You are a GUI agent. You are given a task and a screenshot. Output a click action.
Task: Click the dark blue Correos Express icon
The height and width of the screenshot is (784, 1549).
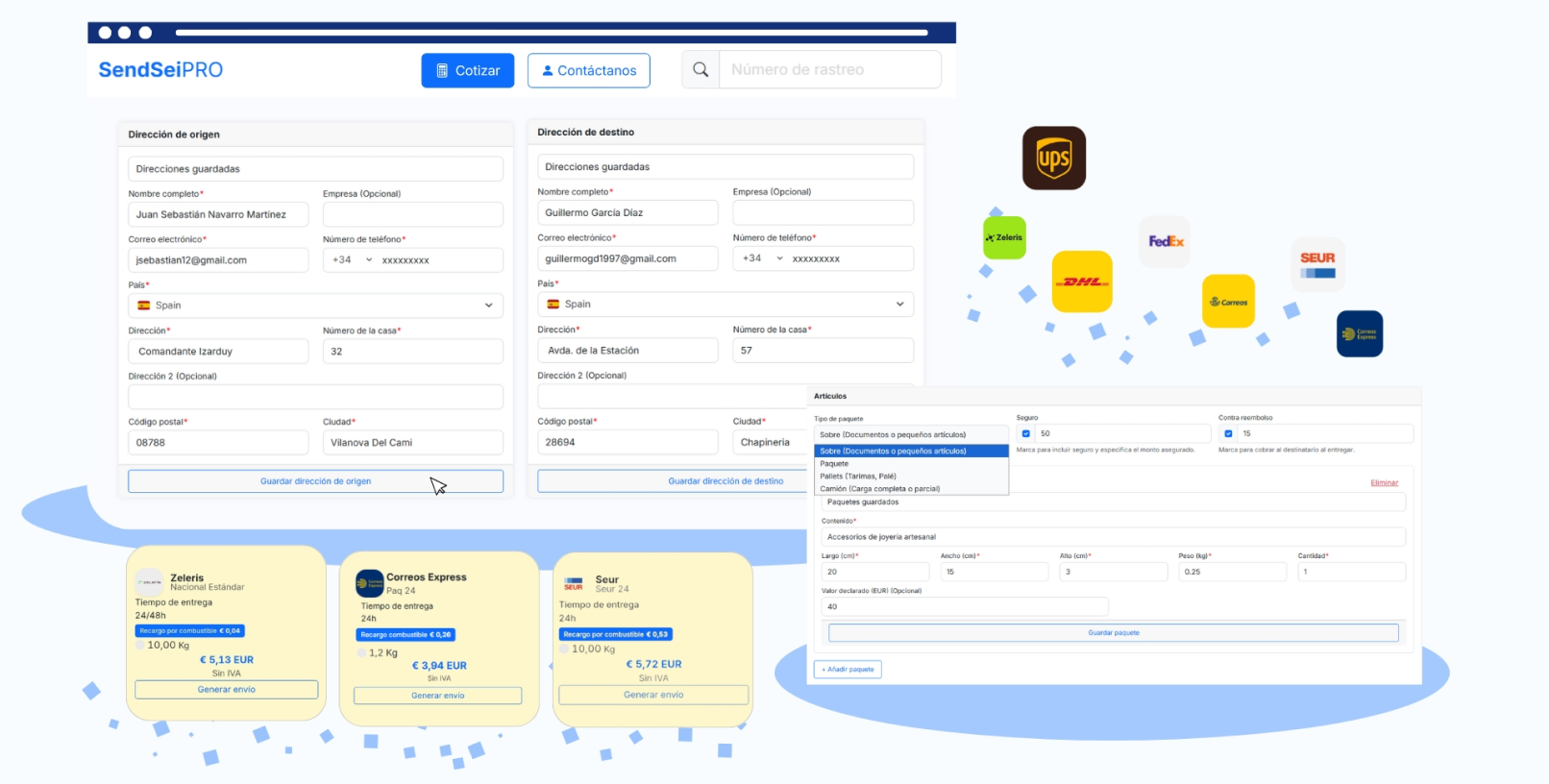tap(1359, 333)
